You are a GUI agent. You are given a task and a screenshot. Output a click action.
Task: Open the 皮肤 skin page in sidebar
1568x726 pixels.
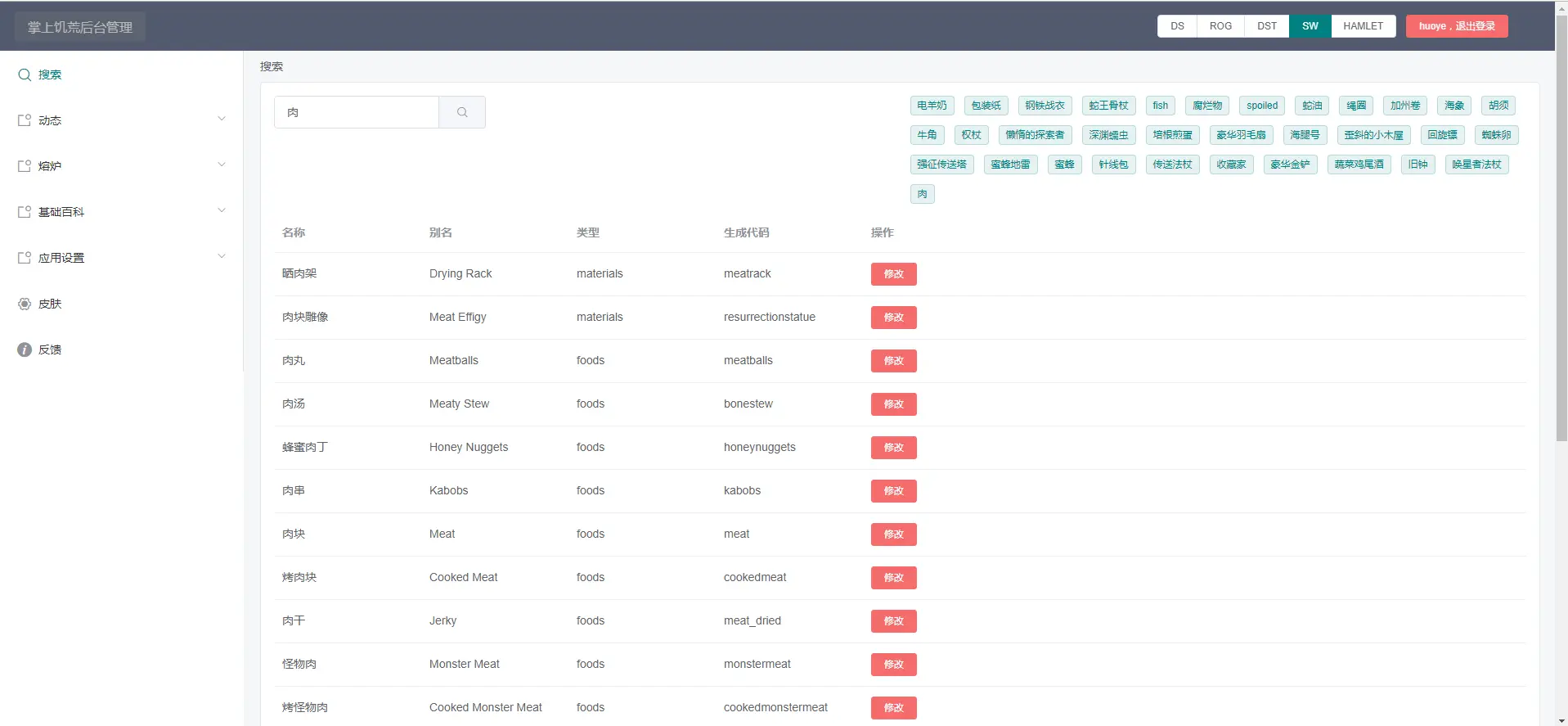click(121, 304)
